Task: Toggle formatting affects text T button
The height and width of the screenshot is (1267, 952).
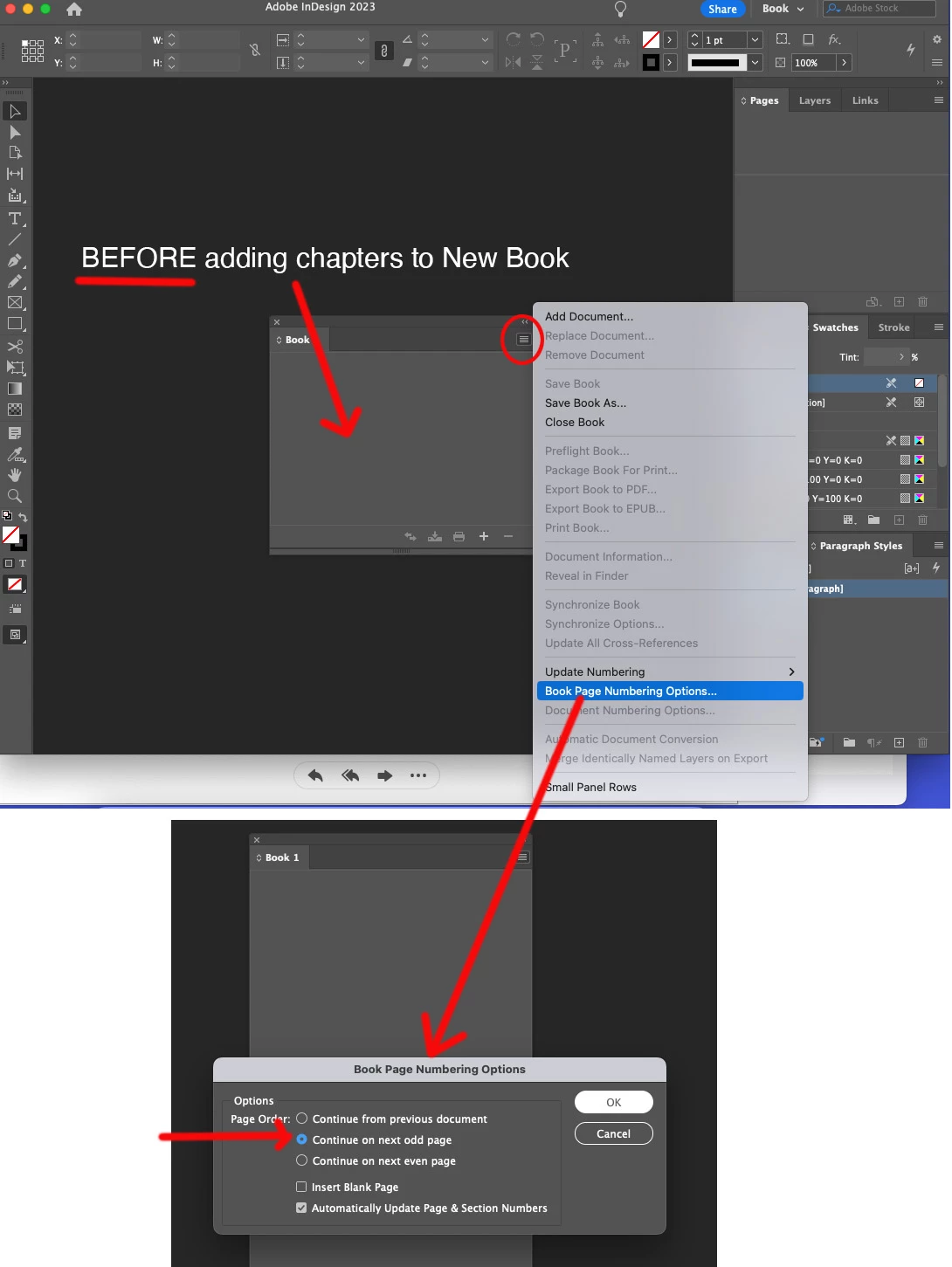Action: 23,563
